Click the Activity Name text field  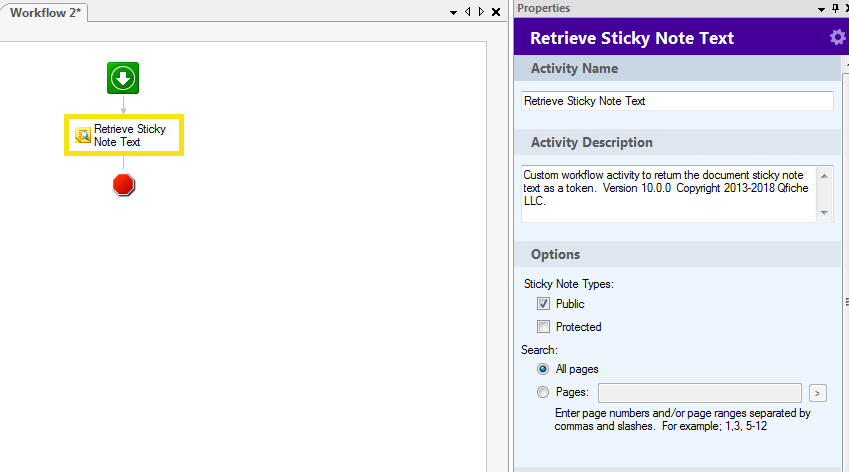pyautogui.click(x=677, y=101)
